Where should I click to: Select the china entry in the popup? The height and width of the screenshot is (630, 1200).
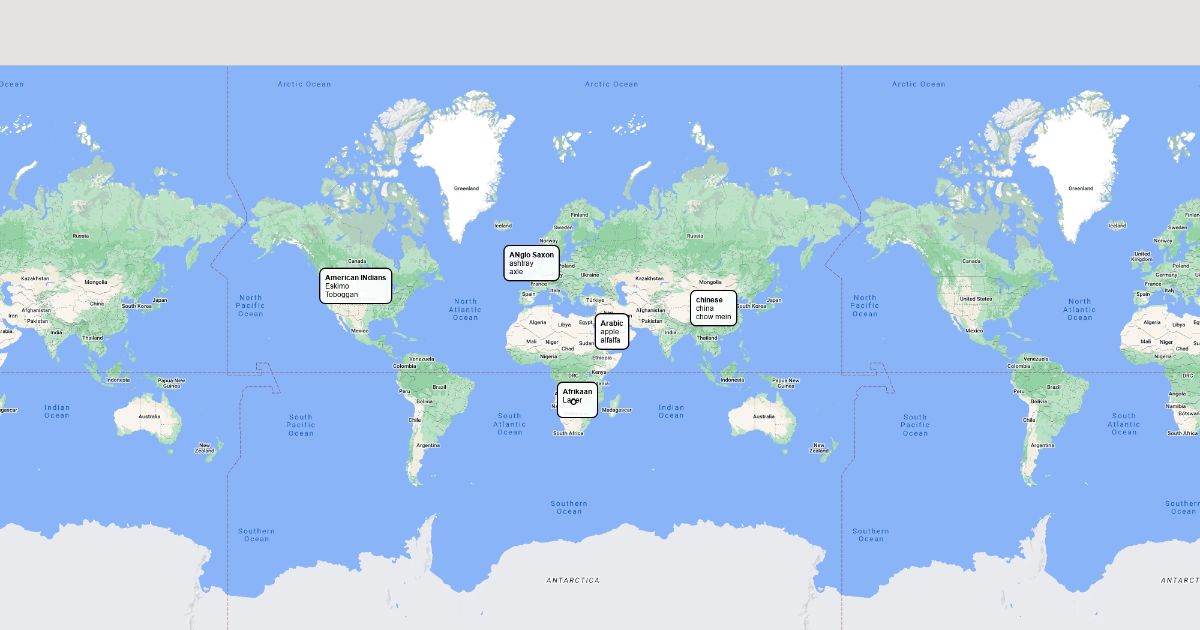coord(705,308)
